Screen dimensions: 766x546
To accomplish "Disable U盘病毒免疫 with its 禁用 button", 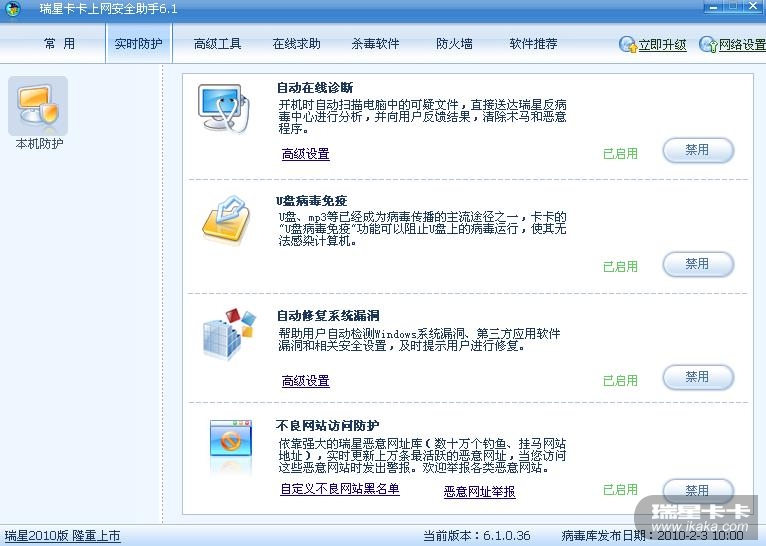I will click(698, 264).
